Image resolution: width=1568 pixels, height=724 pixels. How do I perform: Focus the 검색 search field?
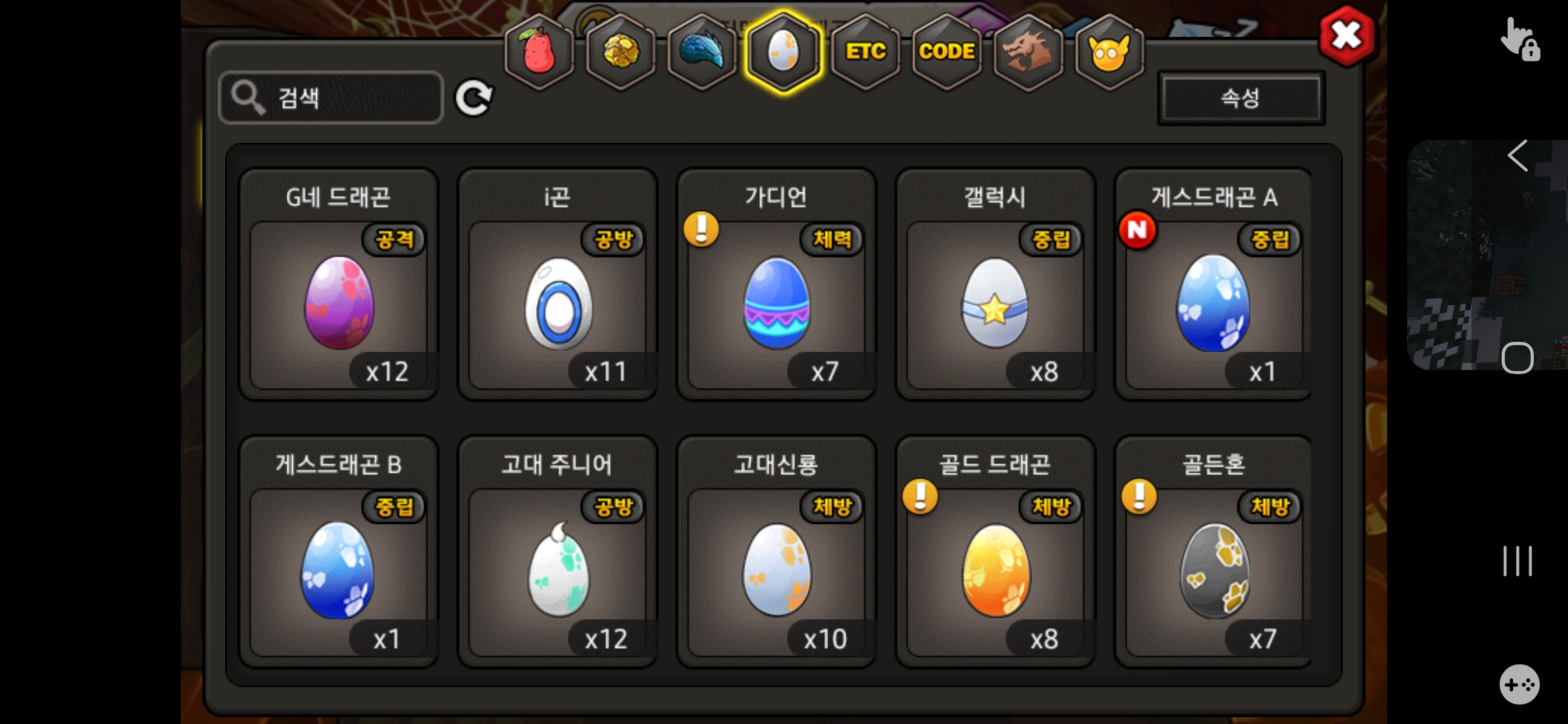click(x=331, y=98)
